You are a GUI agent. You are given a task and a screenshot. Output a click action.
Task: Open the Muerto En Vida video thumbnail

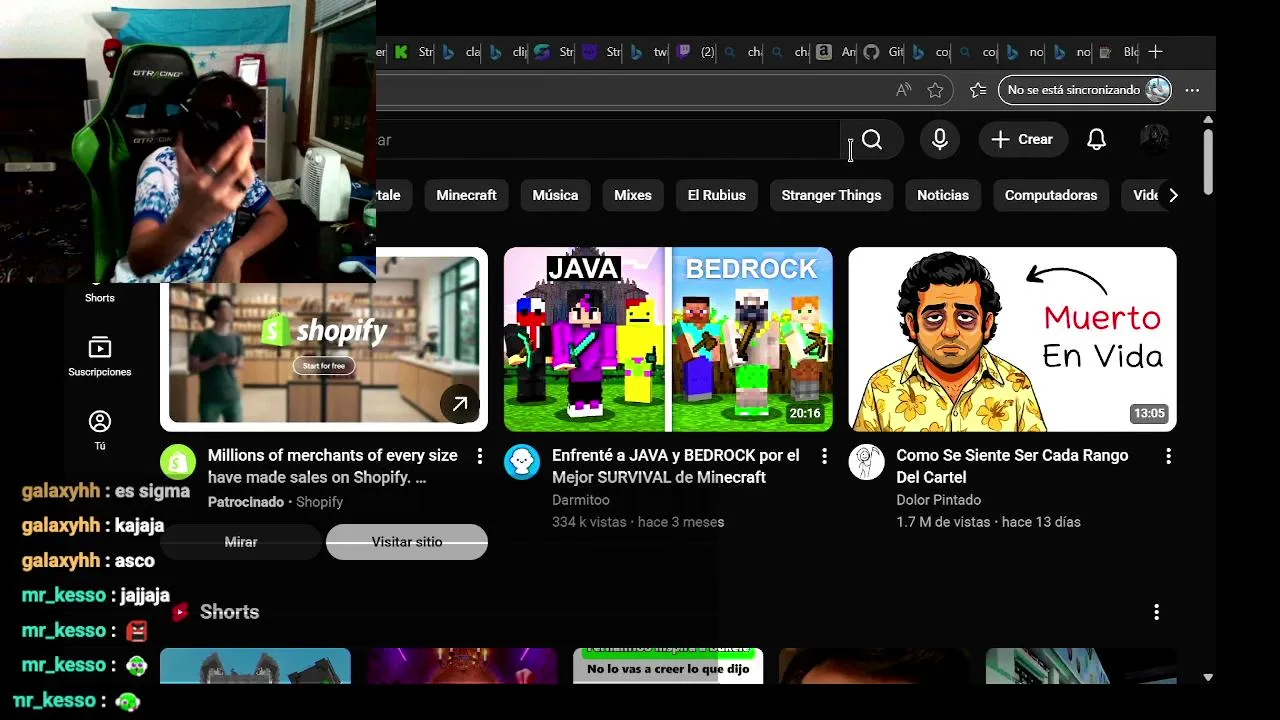pyautogui.click(x=1012, y=339)
